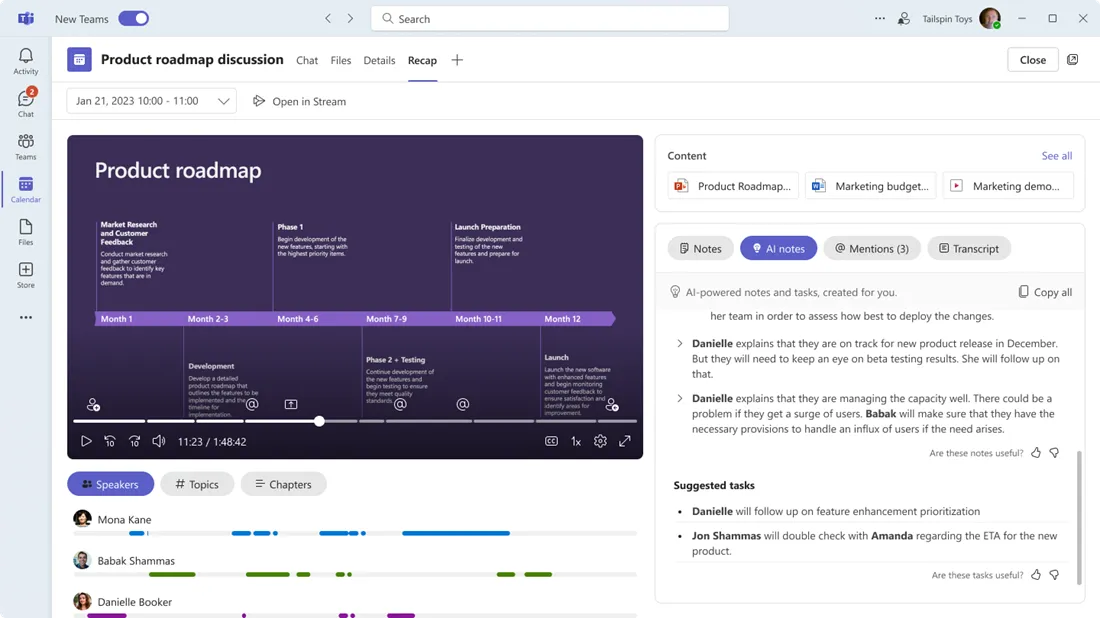Open the Files app in the sidebar

coord(26,231)
